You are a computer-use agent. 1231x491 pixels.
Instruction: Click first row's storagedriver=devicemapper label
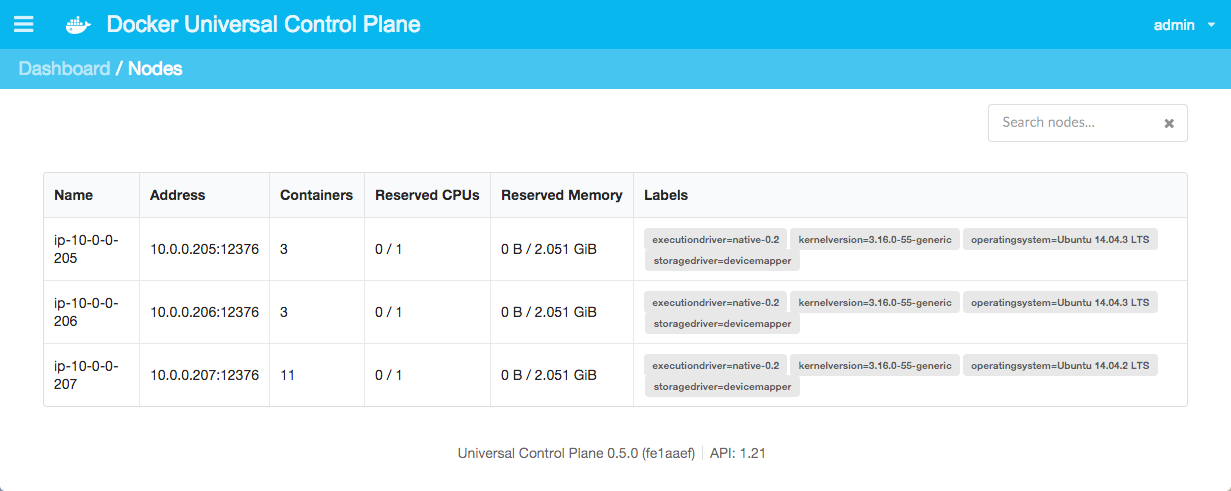[722, 260]
